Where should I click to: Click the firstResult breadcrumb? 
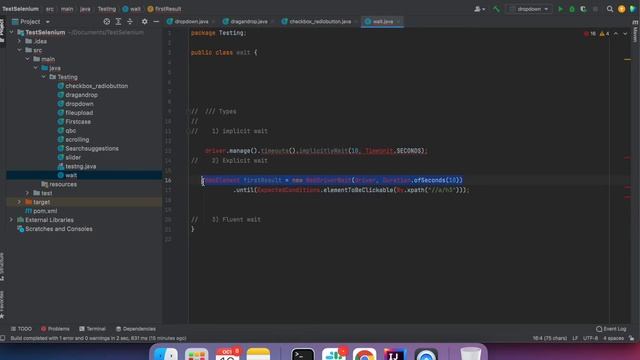tap(164, 9)
